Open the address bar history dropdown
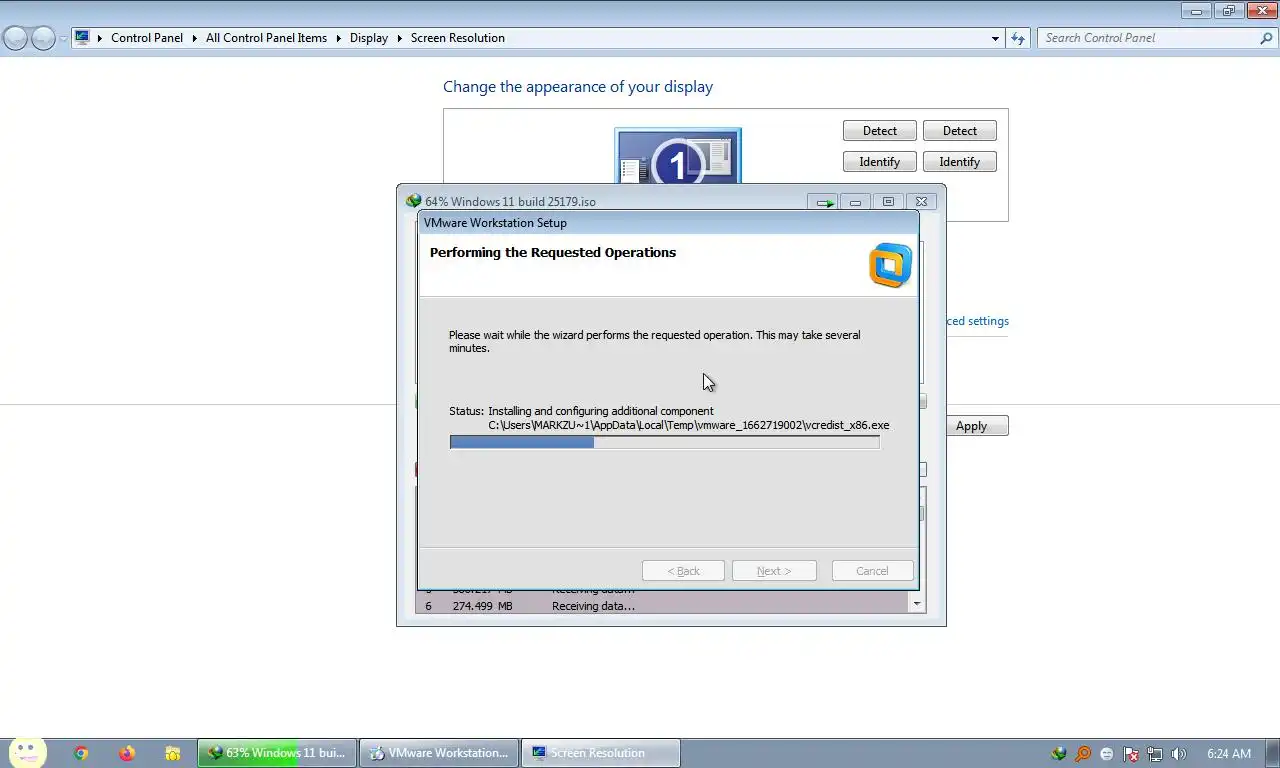The image size is (1280, 768). click(995, 38)
